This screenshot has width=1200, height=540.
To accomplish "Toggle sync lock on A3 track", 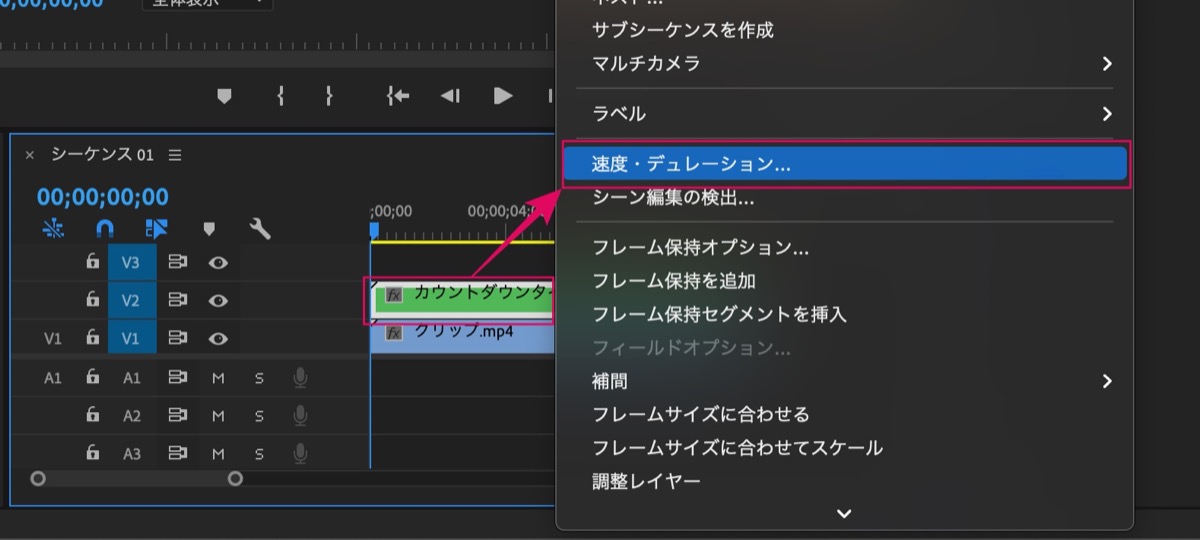I will click(178, 454).
